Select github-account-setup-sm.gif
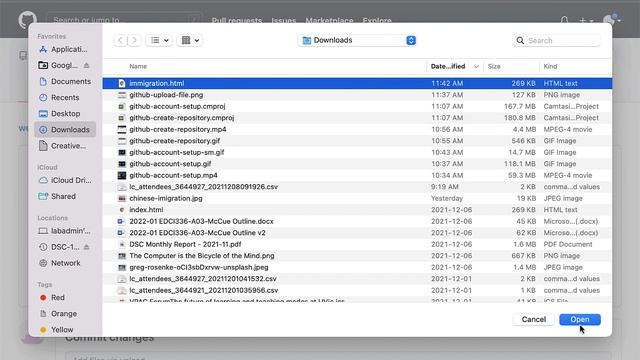 [357, 152]
